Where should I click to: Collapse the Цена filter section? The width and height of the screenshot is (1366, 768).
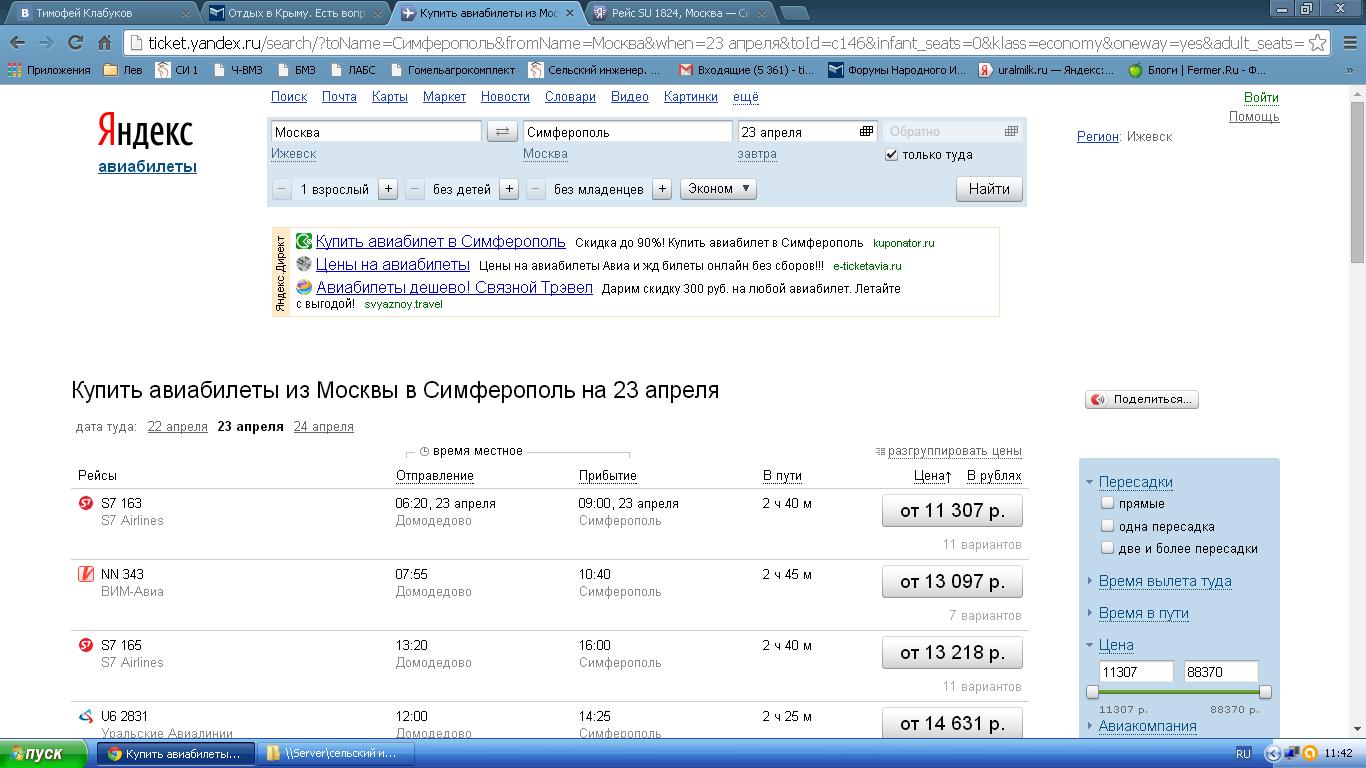pyautogui.click(x=1116, y=645)
